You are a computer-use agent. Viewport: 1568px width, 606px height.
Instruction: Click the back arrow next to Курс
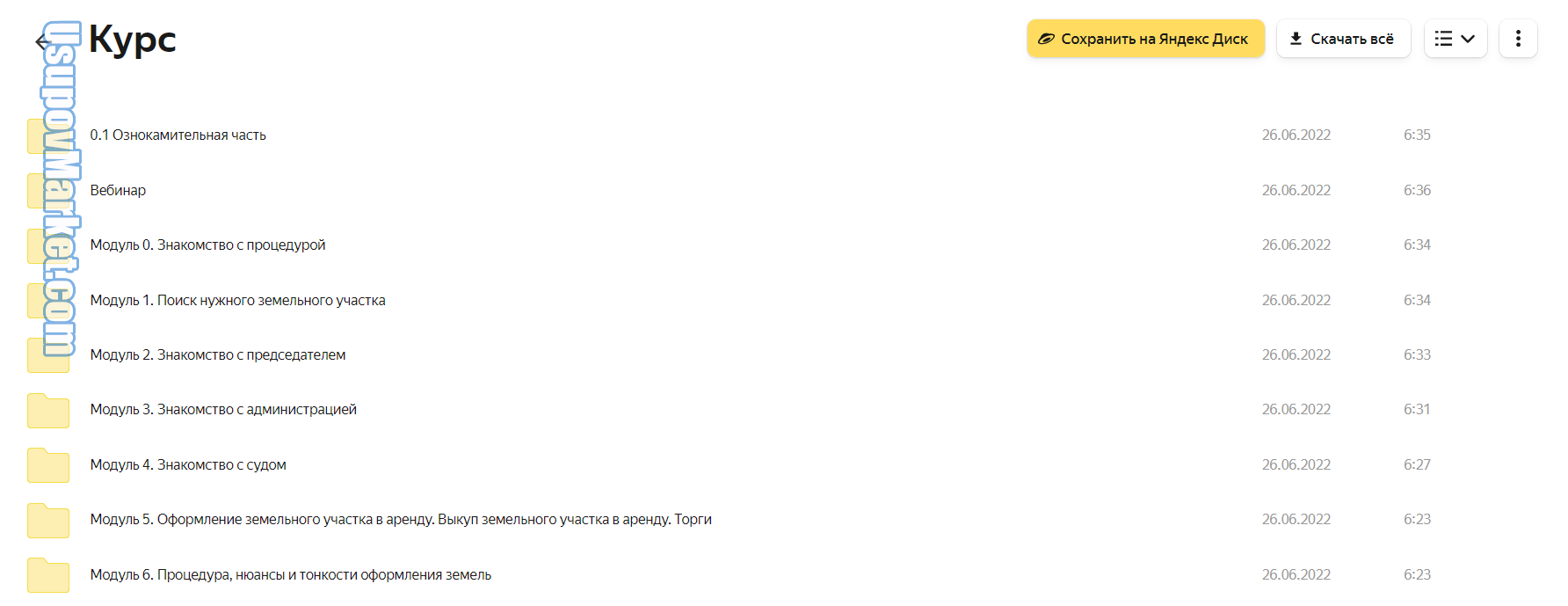click(41, 41)
